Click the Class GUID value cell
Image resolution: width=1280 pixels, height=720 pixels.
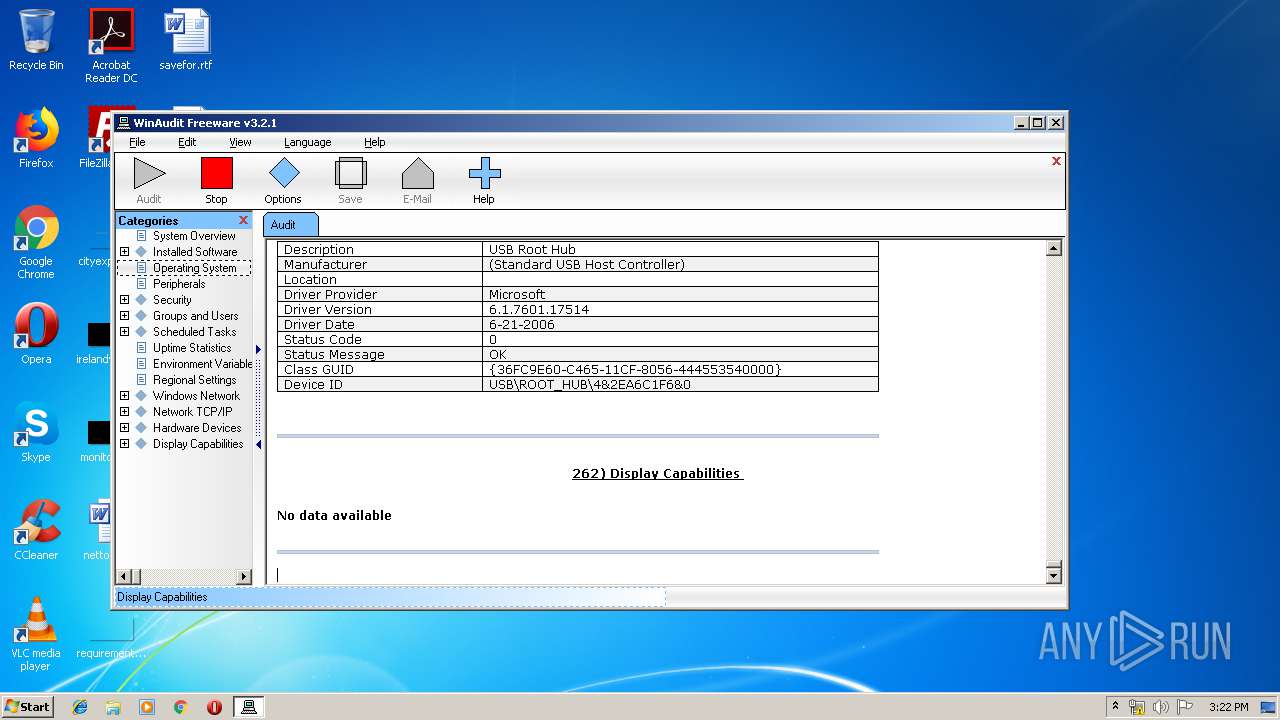point(680,369)
